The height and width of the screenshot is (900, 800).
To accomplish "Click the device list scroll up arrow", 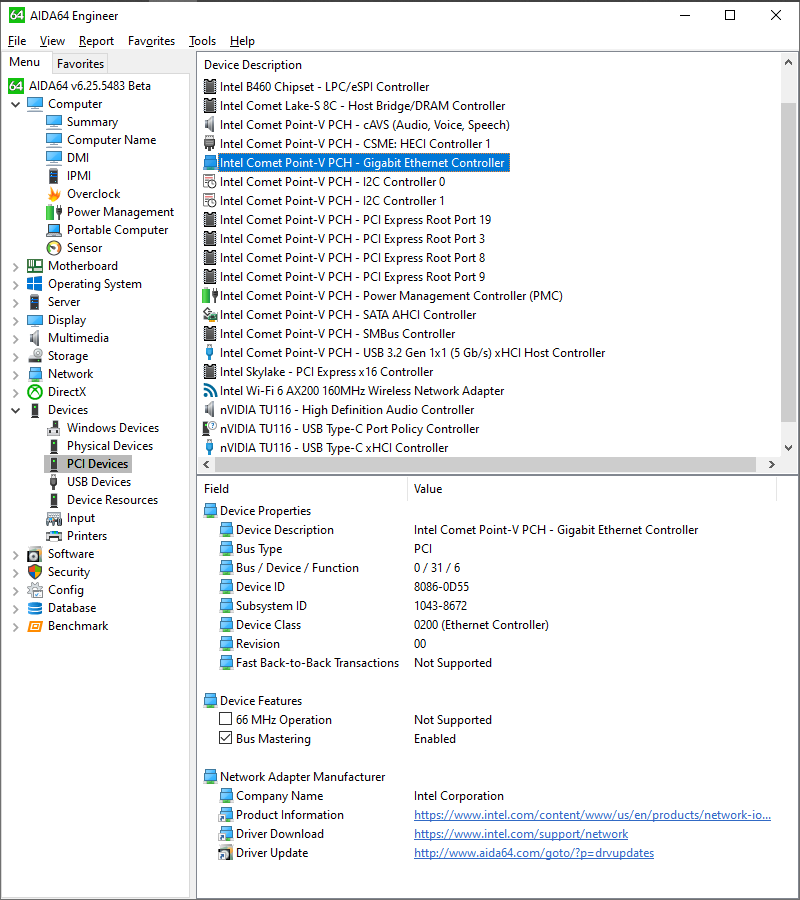I will click(789, 62).
